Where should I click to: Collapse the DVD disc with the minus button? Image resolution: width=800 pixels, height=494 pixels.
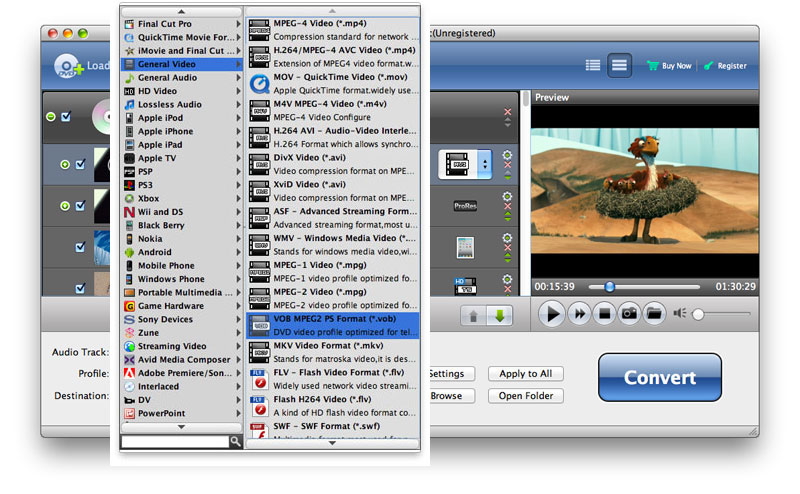coord(51,117)
